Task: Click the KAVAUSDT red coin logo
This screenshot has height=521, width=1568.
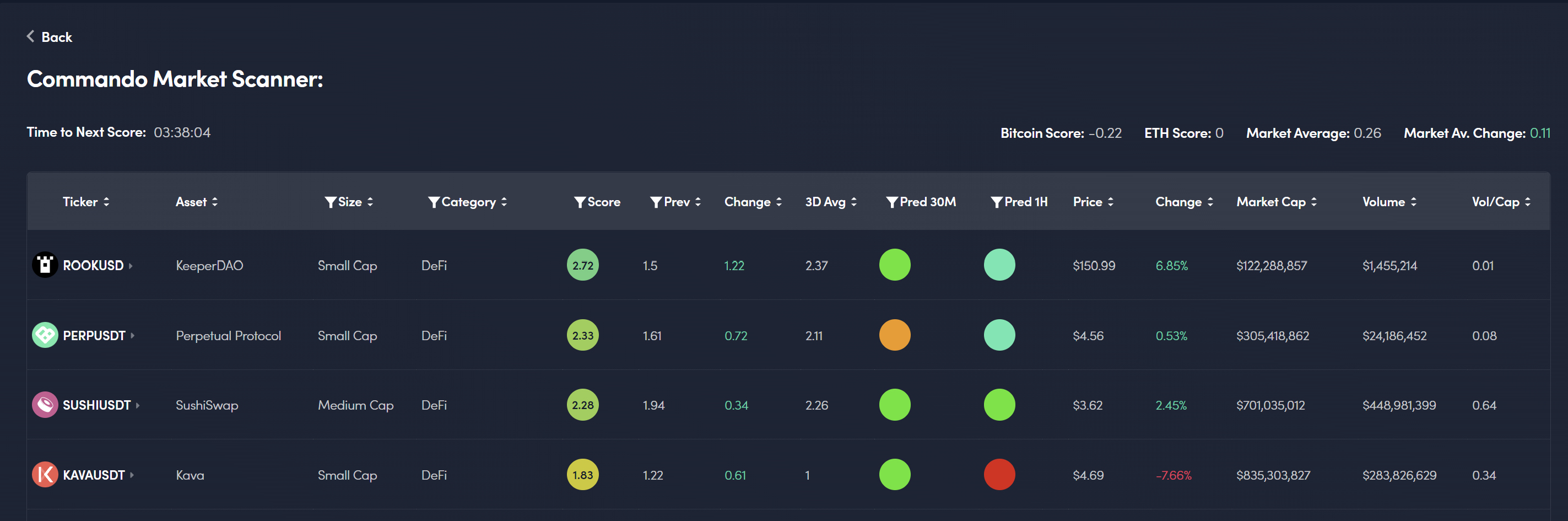Action: click(x=45, y=475)
